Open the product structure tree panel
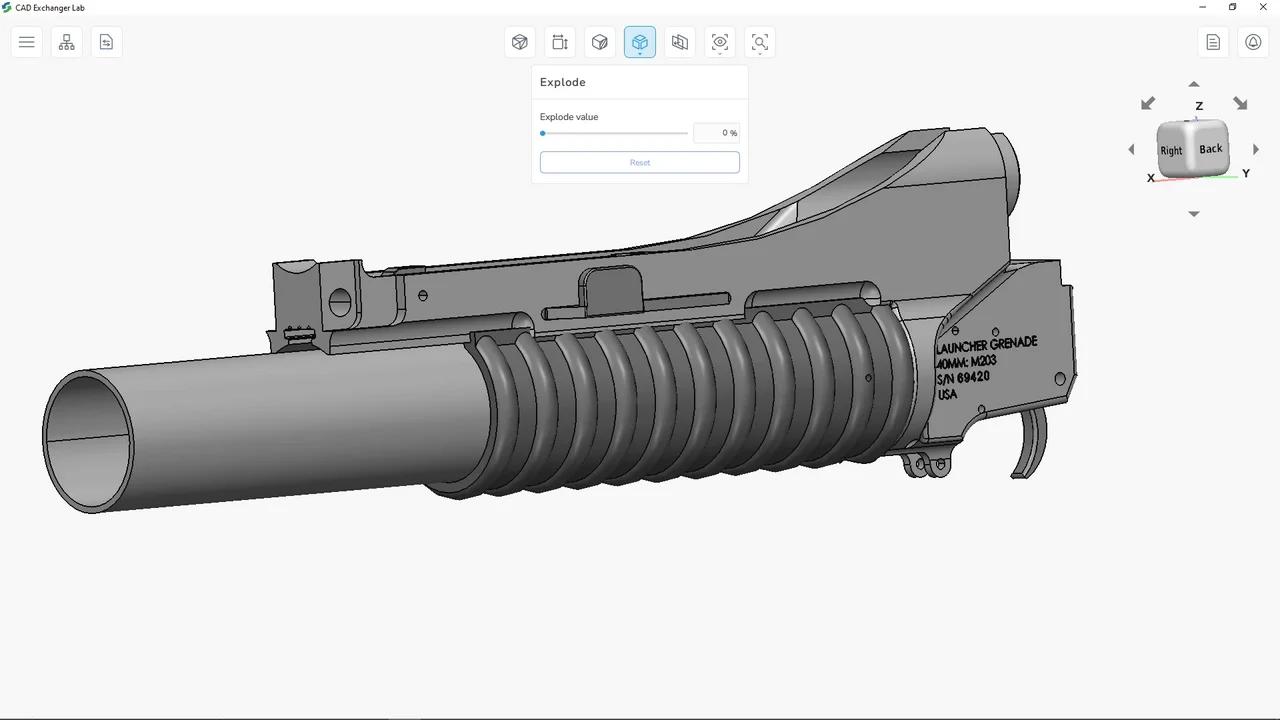Viewport: 1280px width, 720px height. [x=66, y=42]
